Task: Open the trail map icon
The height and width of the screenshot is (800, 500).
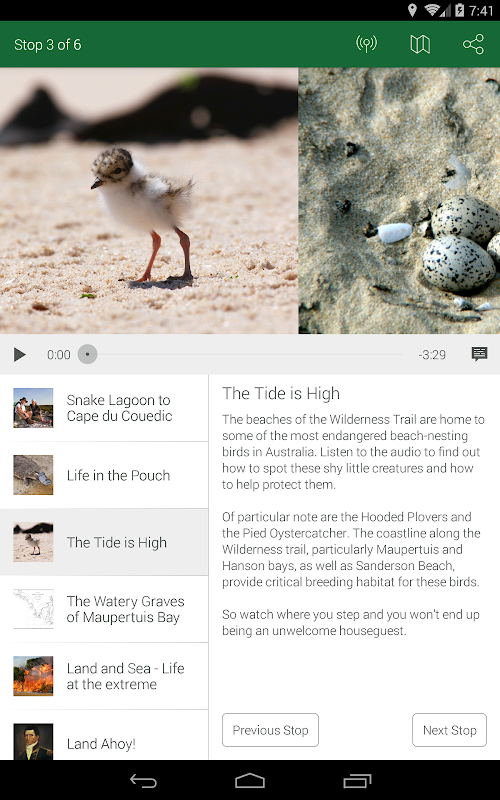Action: (x=420, y=44)
